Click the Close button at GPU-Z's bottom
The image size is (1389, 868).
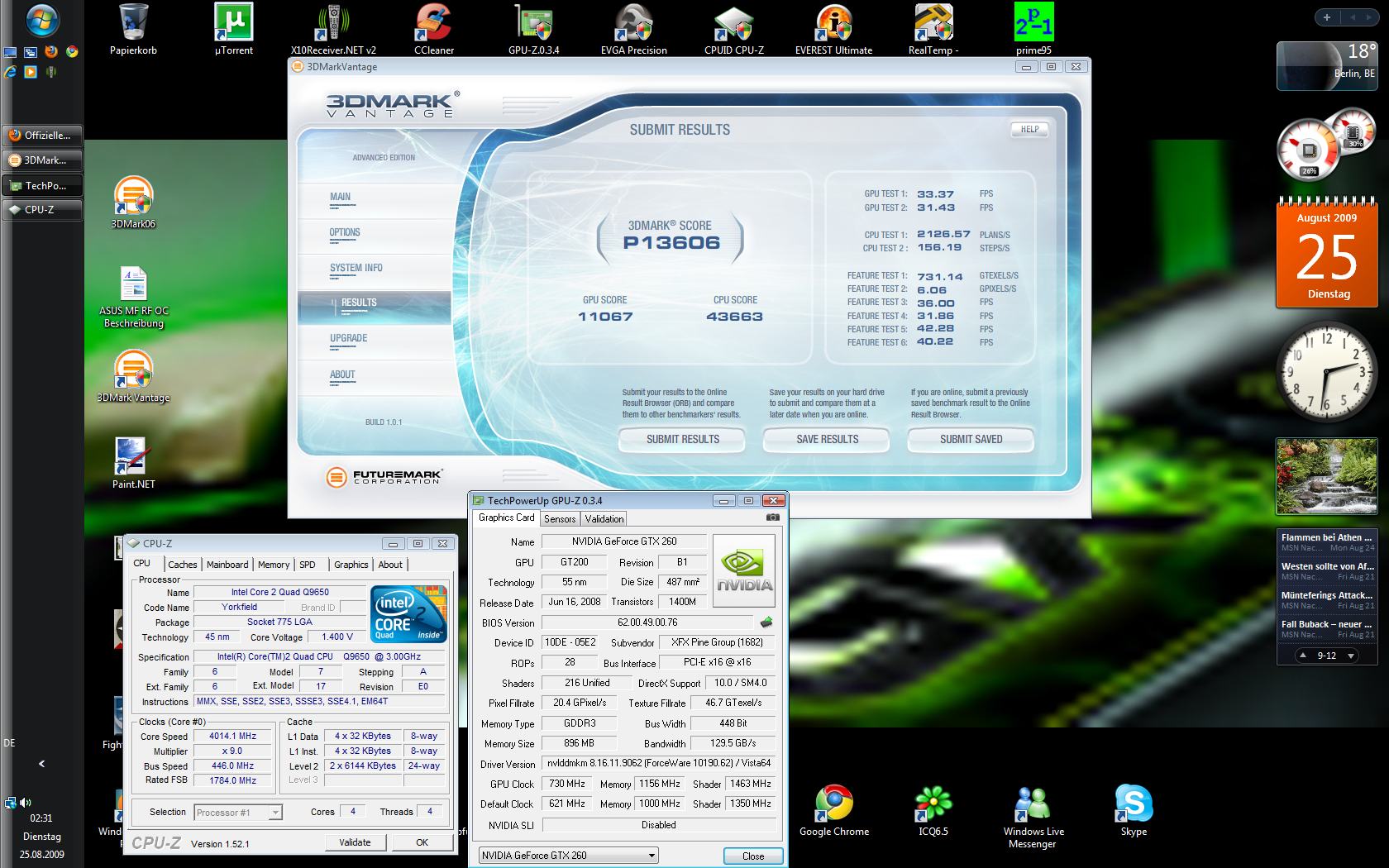pos(753,856)
